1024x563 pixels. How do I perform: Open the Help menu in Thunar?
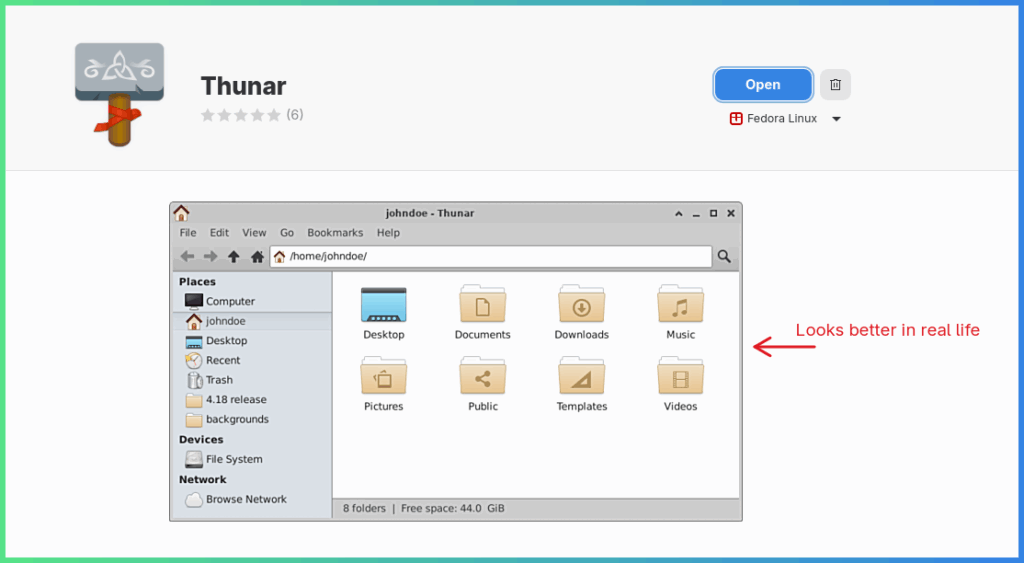388,233
